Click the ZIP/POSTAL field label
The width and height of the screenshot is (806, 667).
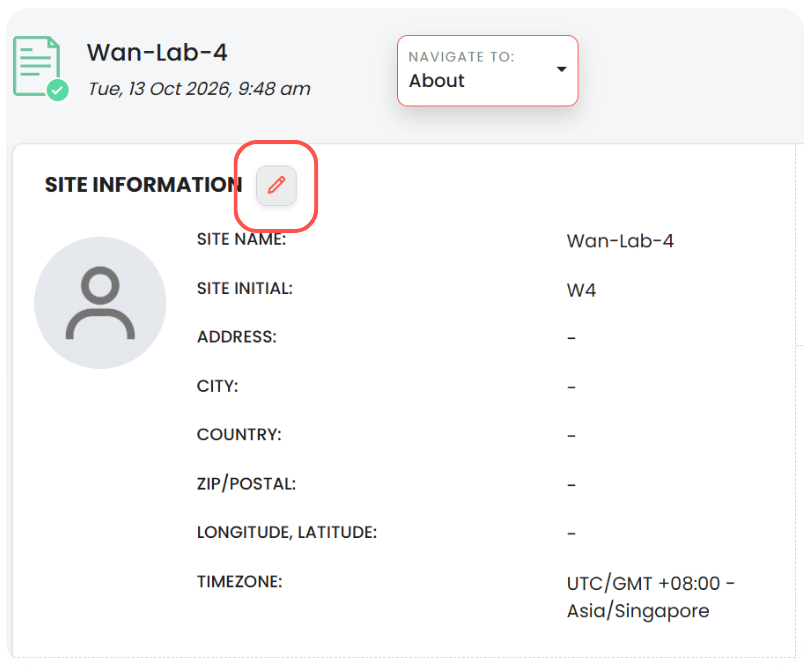coord(246,484)
